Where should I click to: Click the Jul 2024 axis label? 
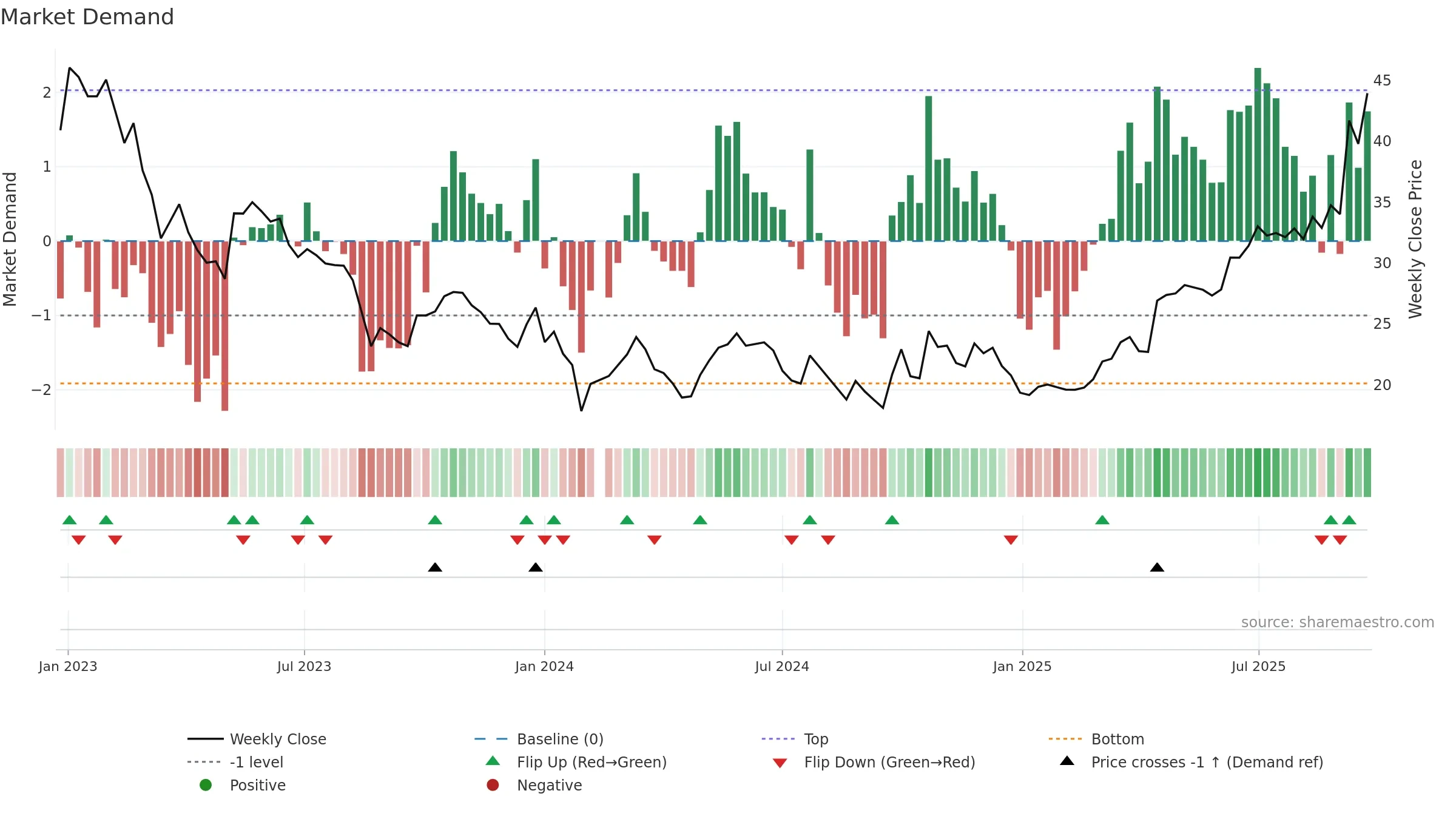[782, 666]
